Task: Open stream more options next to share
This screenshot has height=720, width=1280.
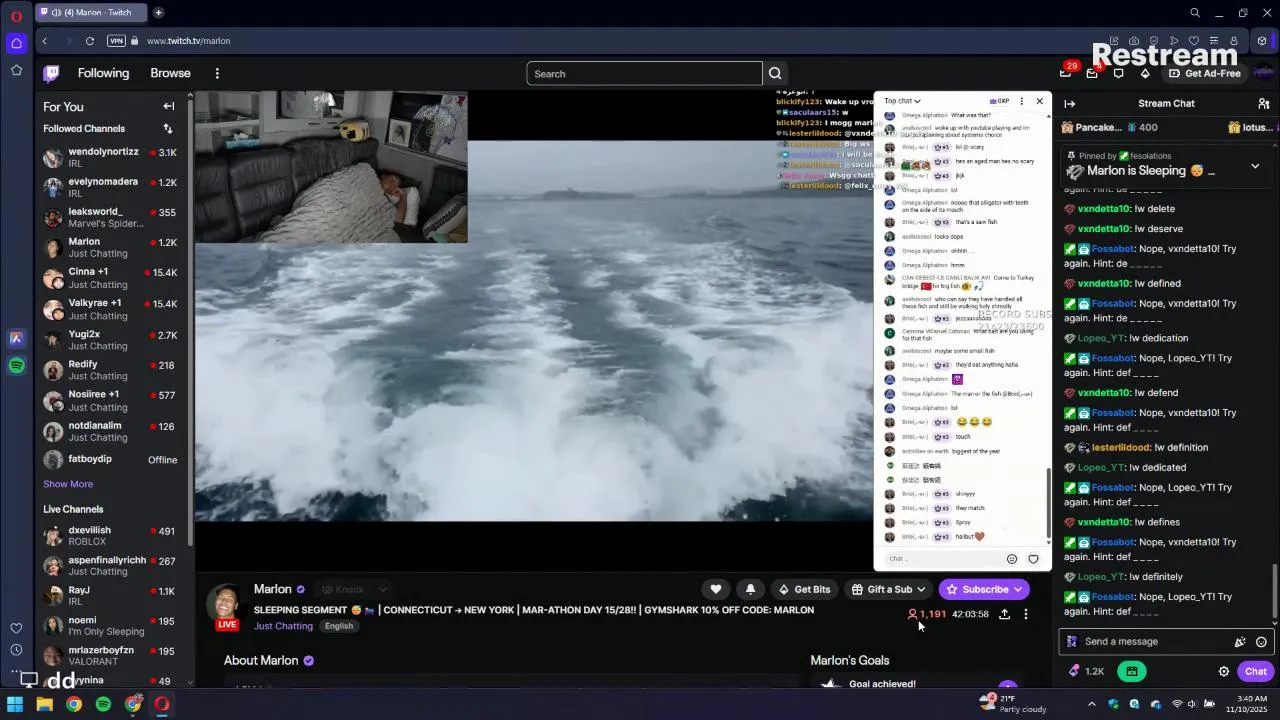Action: pyautogui.click(x=1025, y=614)
